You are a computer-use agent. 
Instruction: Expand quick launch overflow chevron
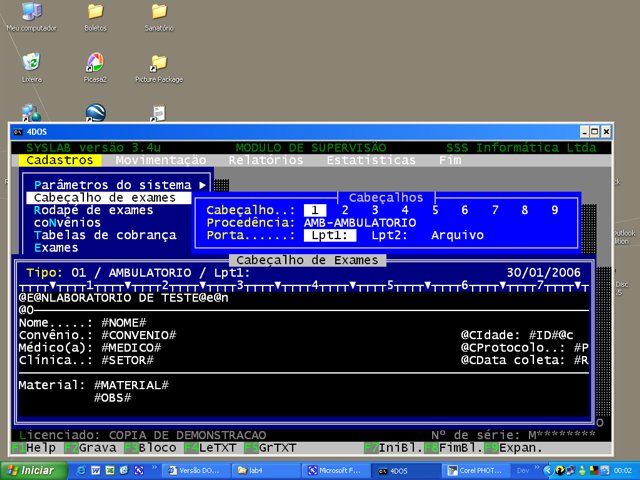[154, 468]
